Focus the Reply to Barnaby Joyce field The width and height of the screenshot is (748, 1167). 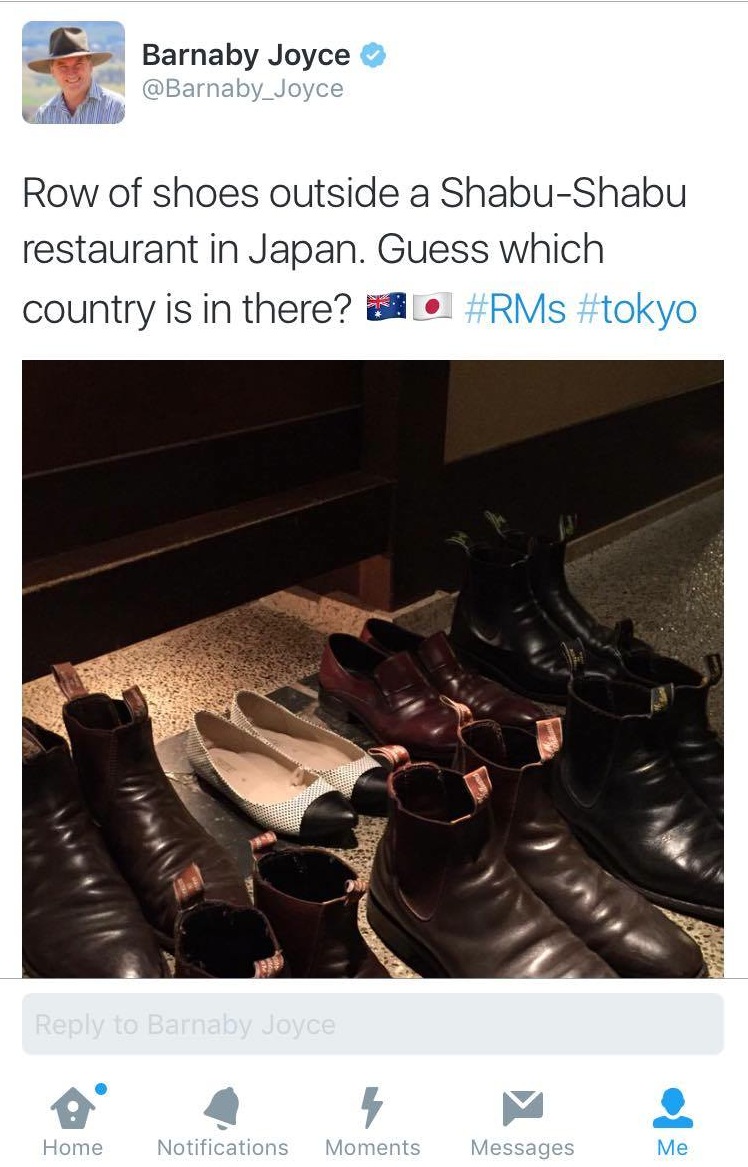373,1024
